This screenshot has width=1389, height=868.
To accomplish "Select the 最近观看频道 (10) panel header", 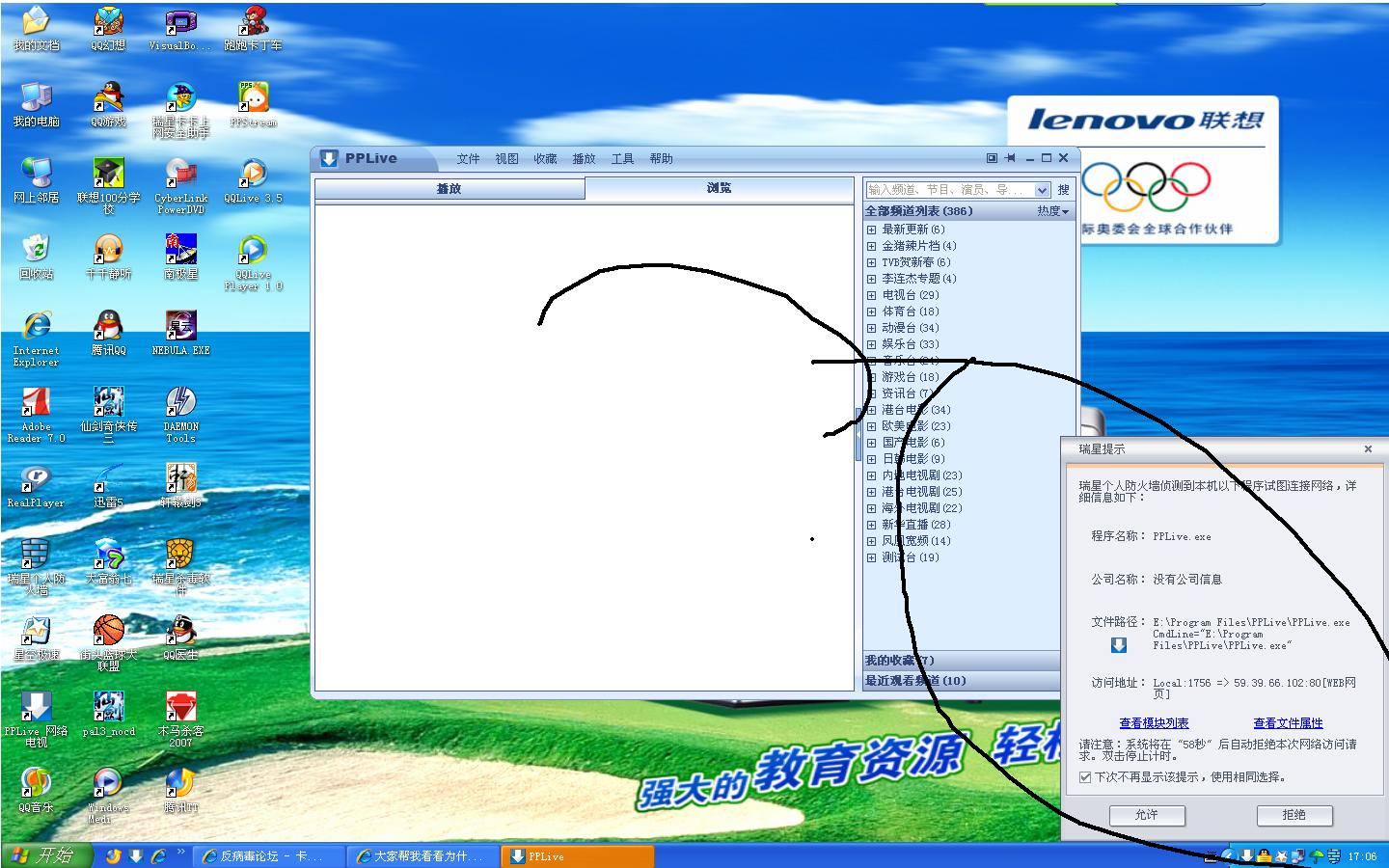I will coord(968,681).
